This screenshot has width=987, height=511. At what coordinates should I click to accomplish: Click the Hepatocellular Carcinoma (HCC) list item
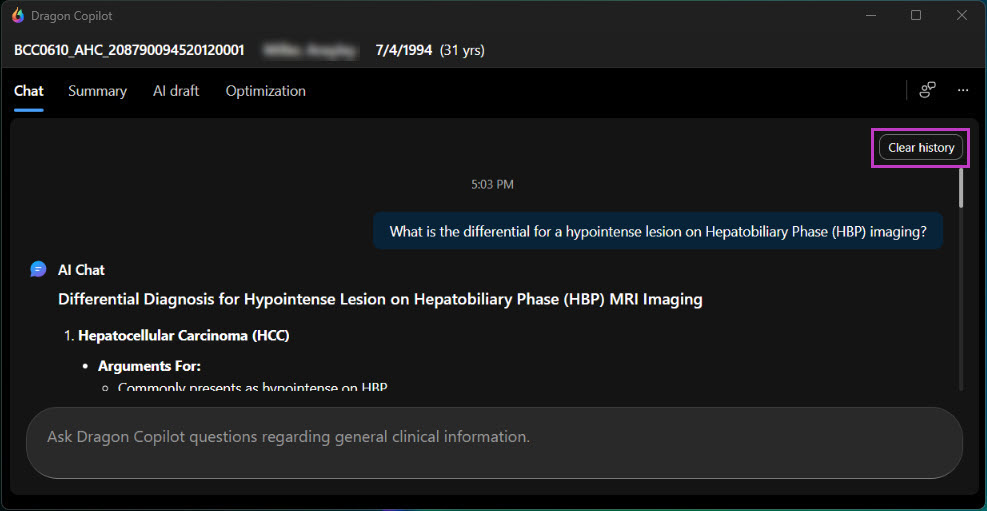pos(184,336)
